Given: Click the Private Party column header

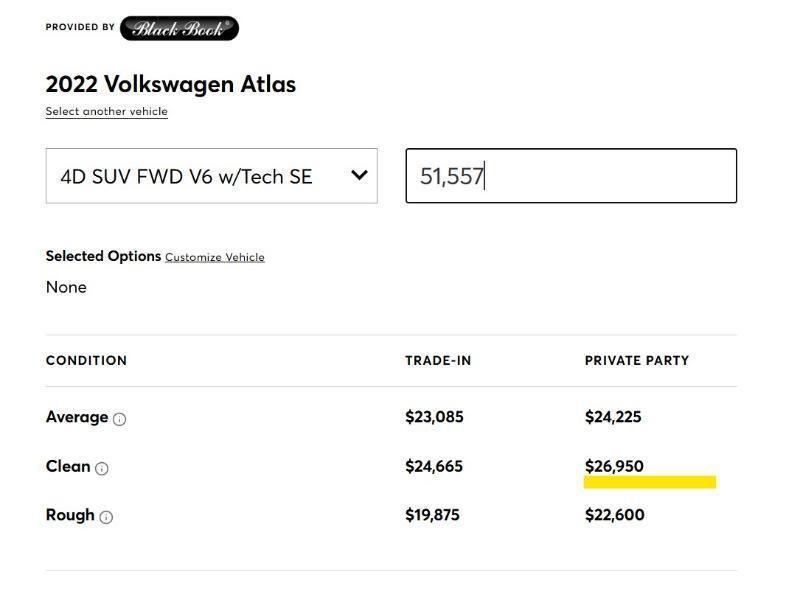Looking at the screenshot, I should click(x=637, y=361).
